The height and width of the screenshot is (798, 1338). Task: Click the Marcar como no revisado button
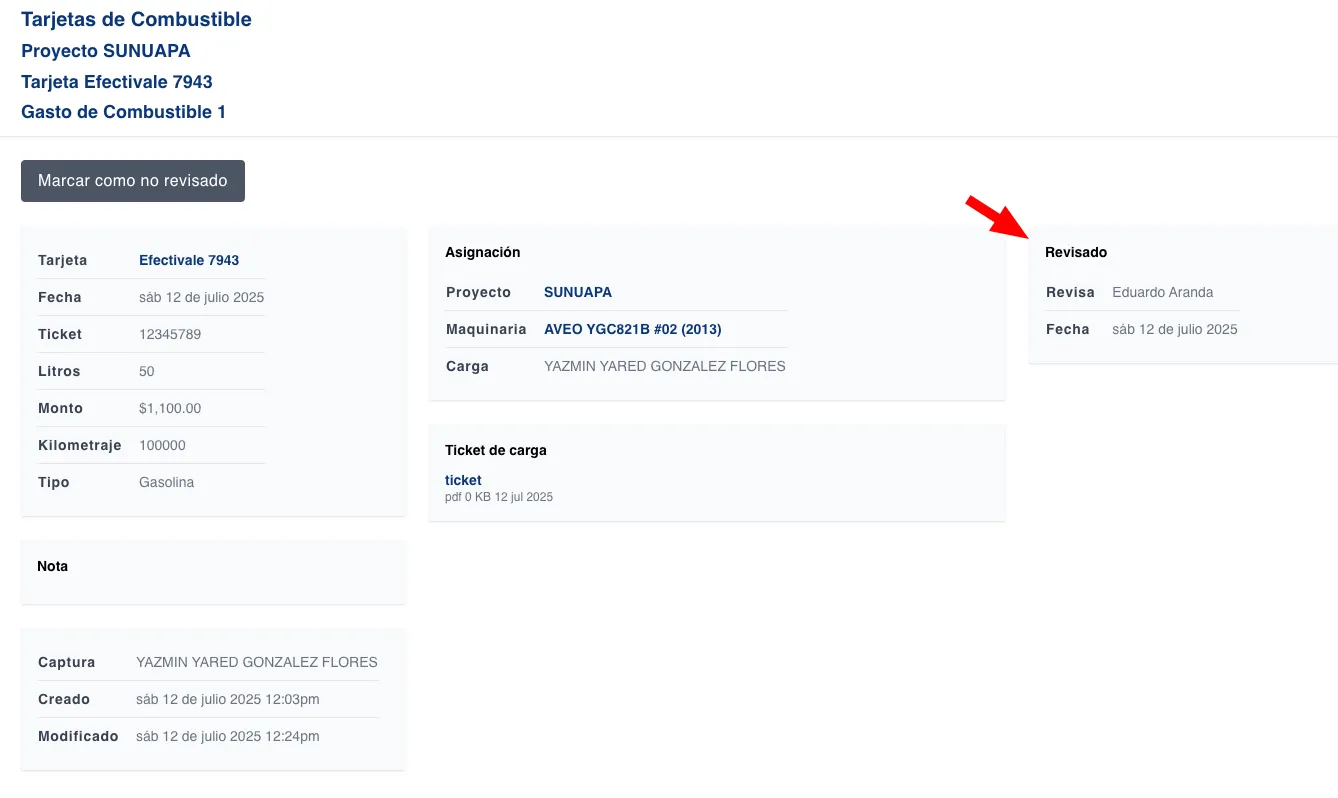point(133,181)
